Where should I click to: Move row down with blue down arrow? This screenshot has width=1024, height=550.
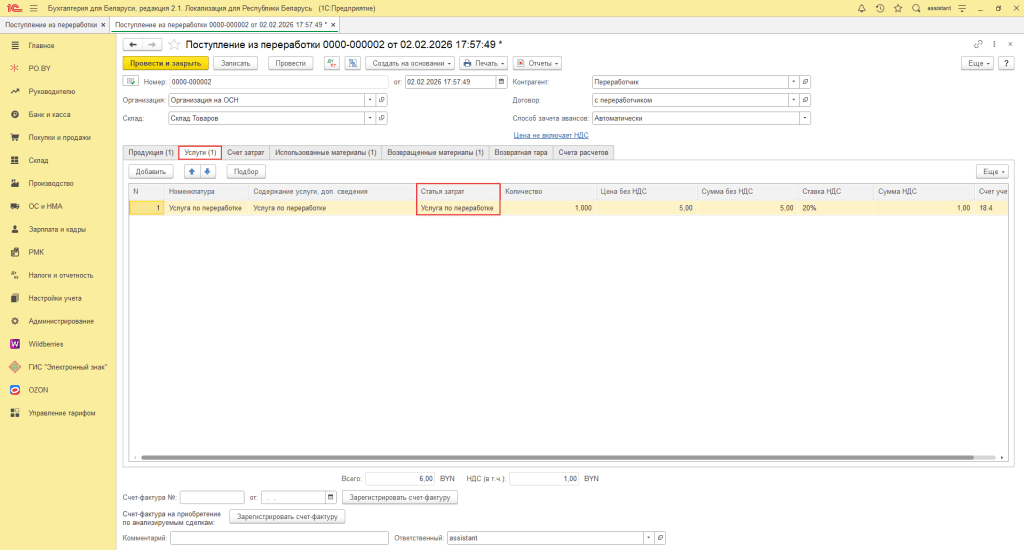tap(208, 171)
